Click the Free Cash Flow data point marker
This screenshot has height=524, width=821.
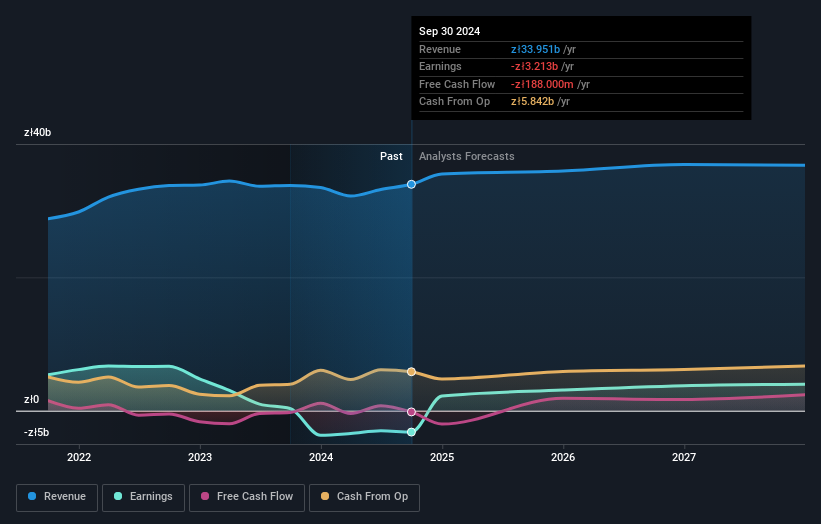412,412
